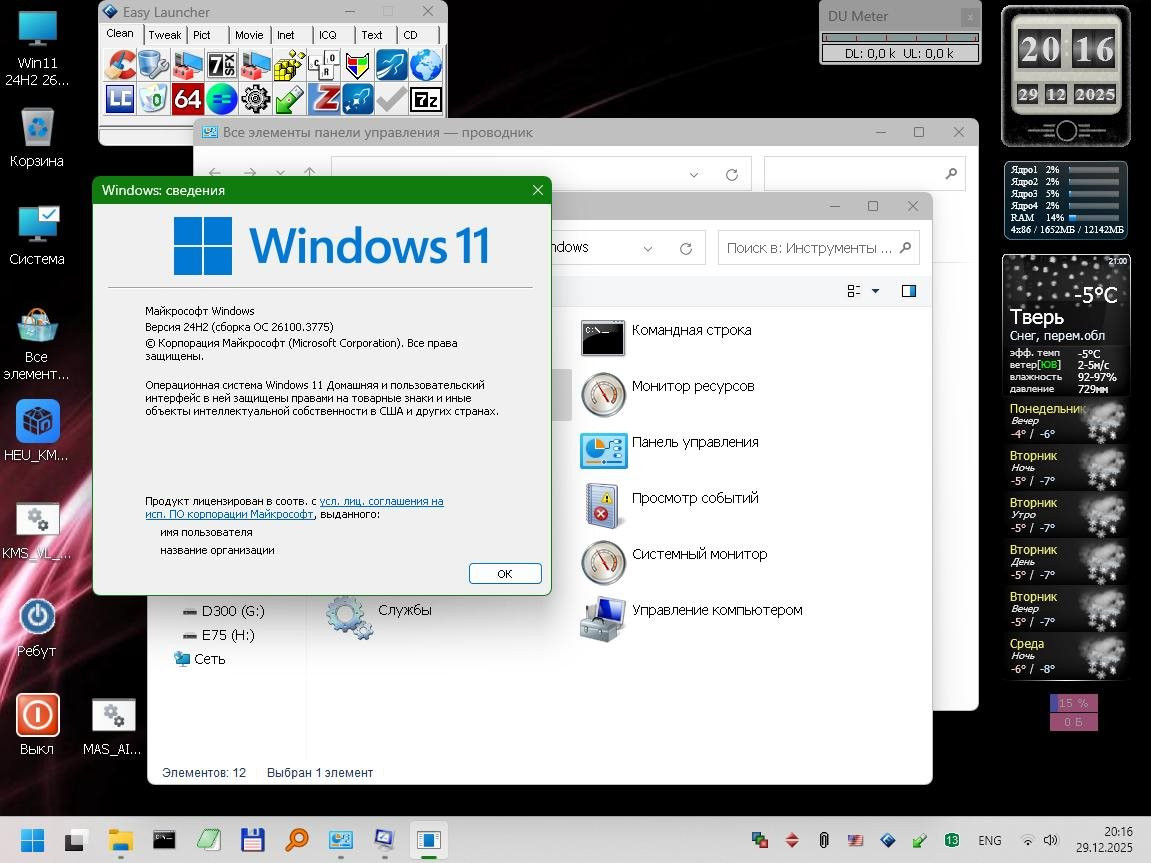Open Управление компьютером item
This screenshot has height=863, width=1151.
click(x=691, y=618)
